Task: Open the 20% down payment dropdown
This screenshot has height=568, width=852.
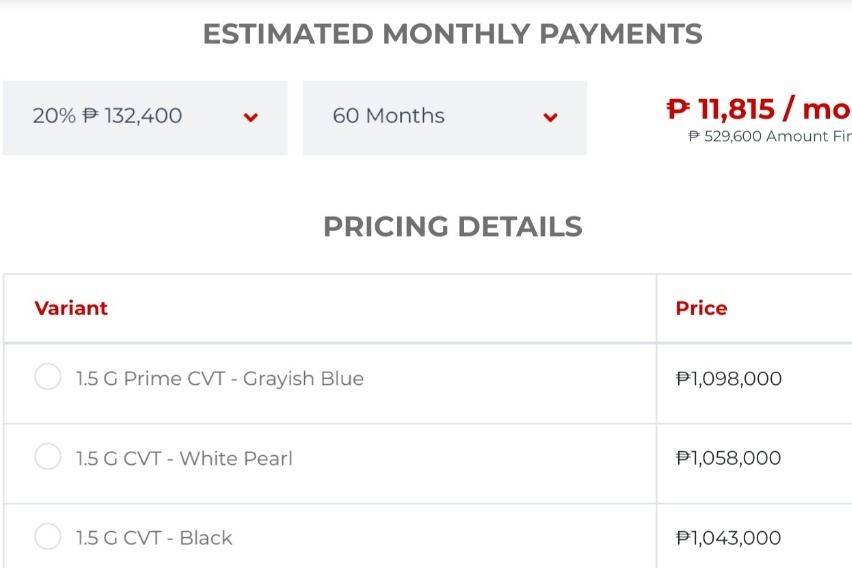Action: 145,117
